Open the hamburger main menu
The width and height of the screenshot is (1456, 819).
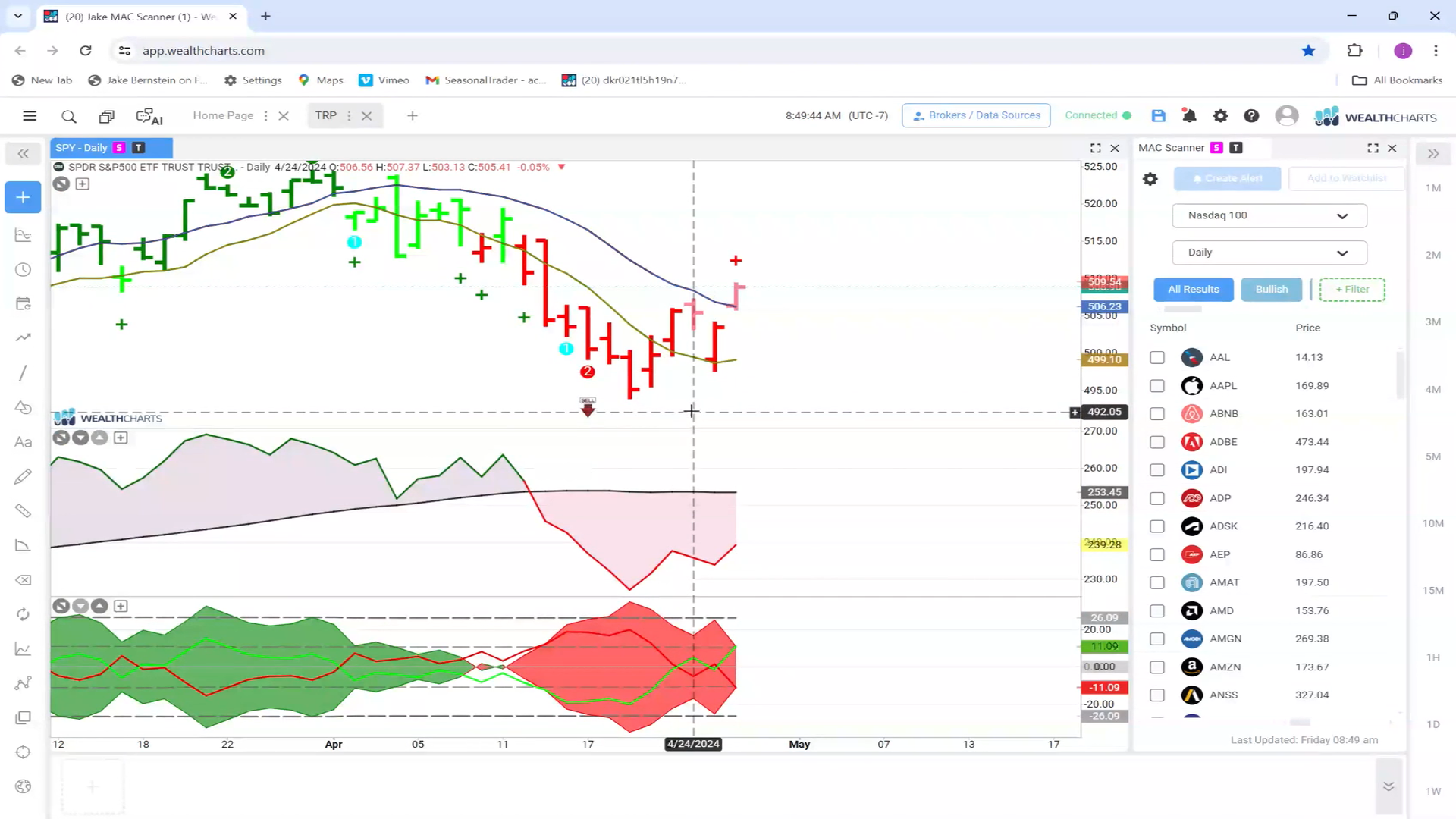tap(30, 116)
